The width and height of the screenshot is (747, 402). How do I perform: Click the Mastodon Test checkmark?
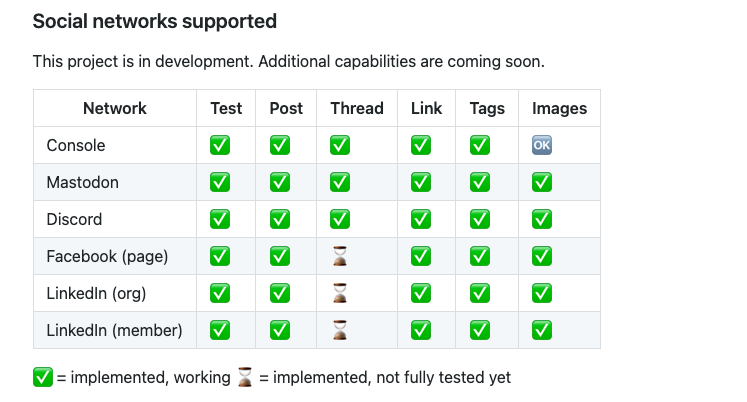[x=220, y=182]
